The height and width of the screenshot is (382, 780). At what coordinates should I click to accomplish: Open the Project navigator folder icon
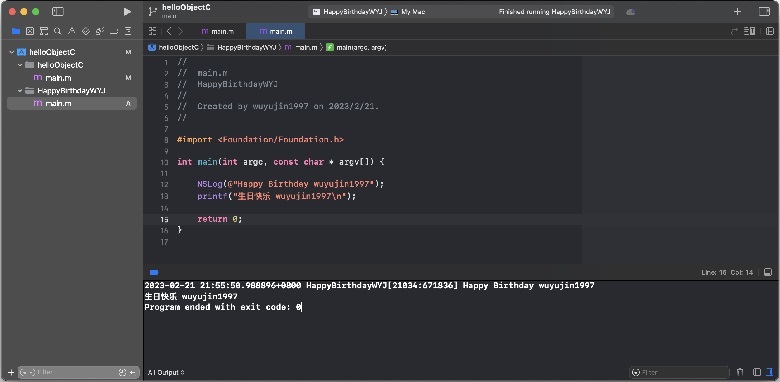pos(16,31)
